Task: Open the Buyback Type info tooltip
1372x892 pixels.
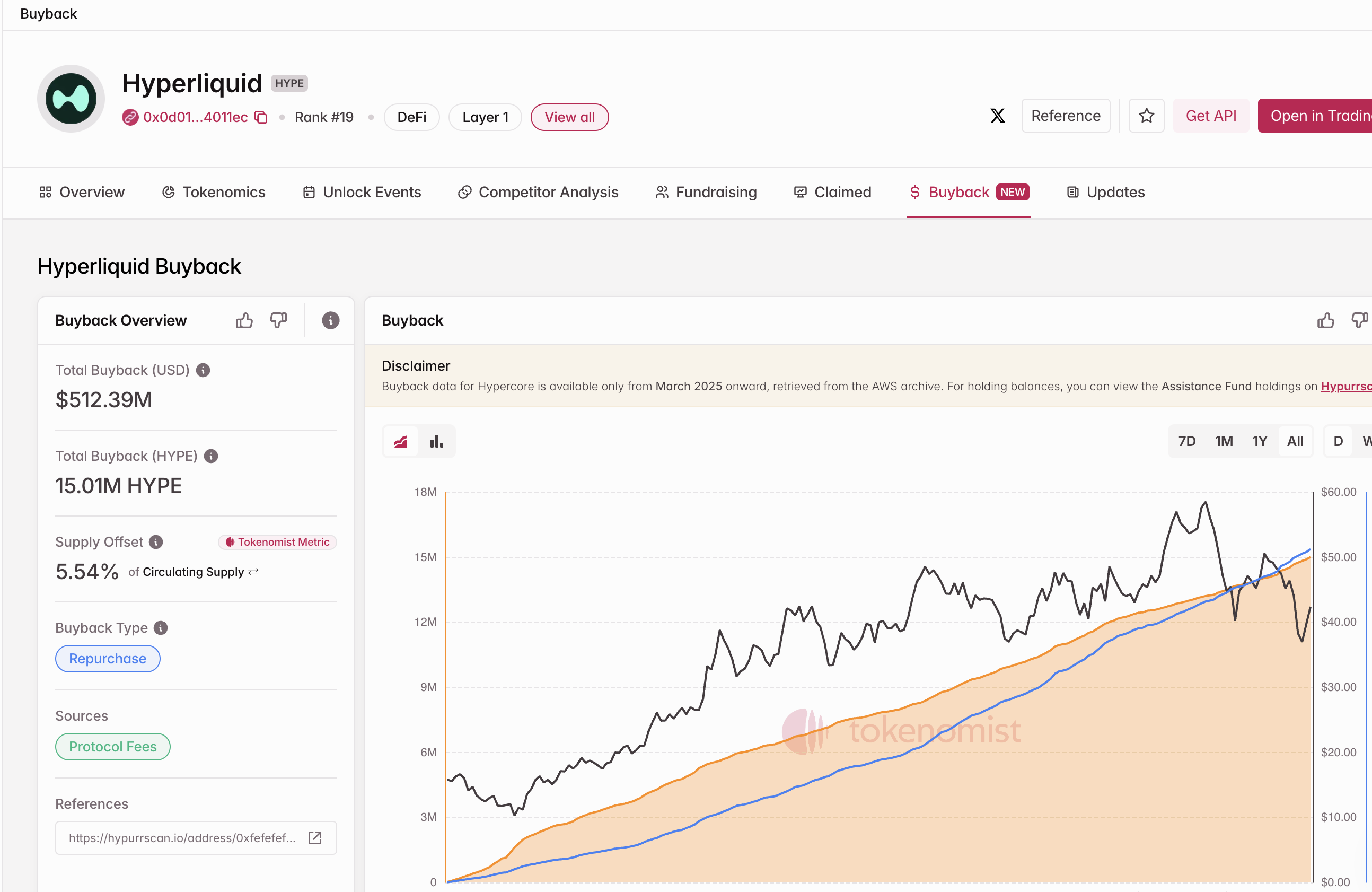Action: (x=160, y=628)
